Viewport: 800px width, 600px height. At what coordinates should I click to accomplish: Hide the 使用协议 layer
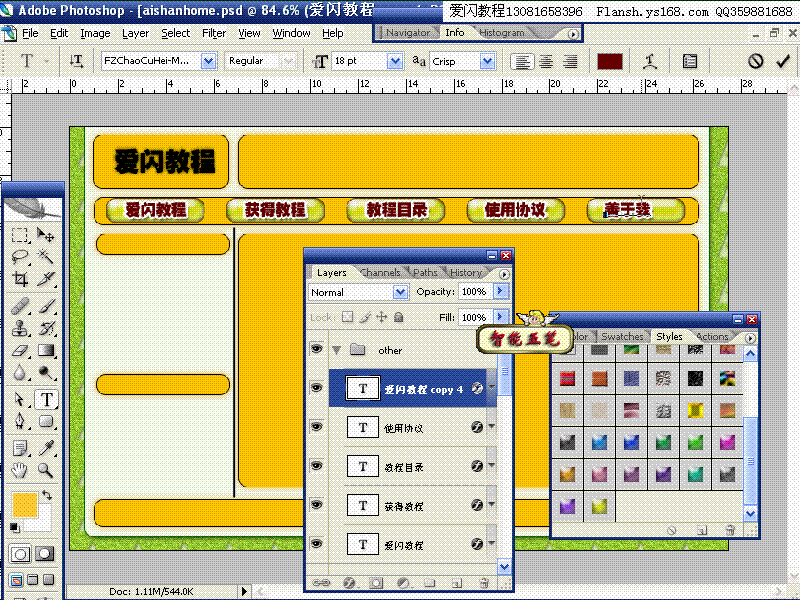click(317, 427)
